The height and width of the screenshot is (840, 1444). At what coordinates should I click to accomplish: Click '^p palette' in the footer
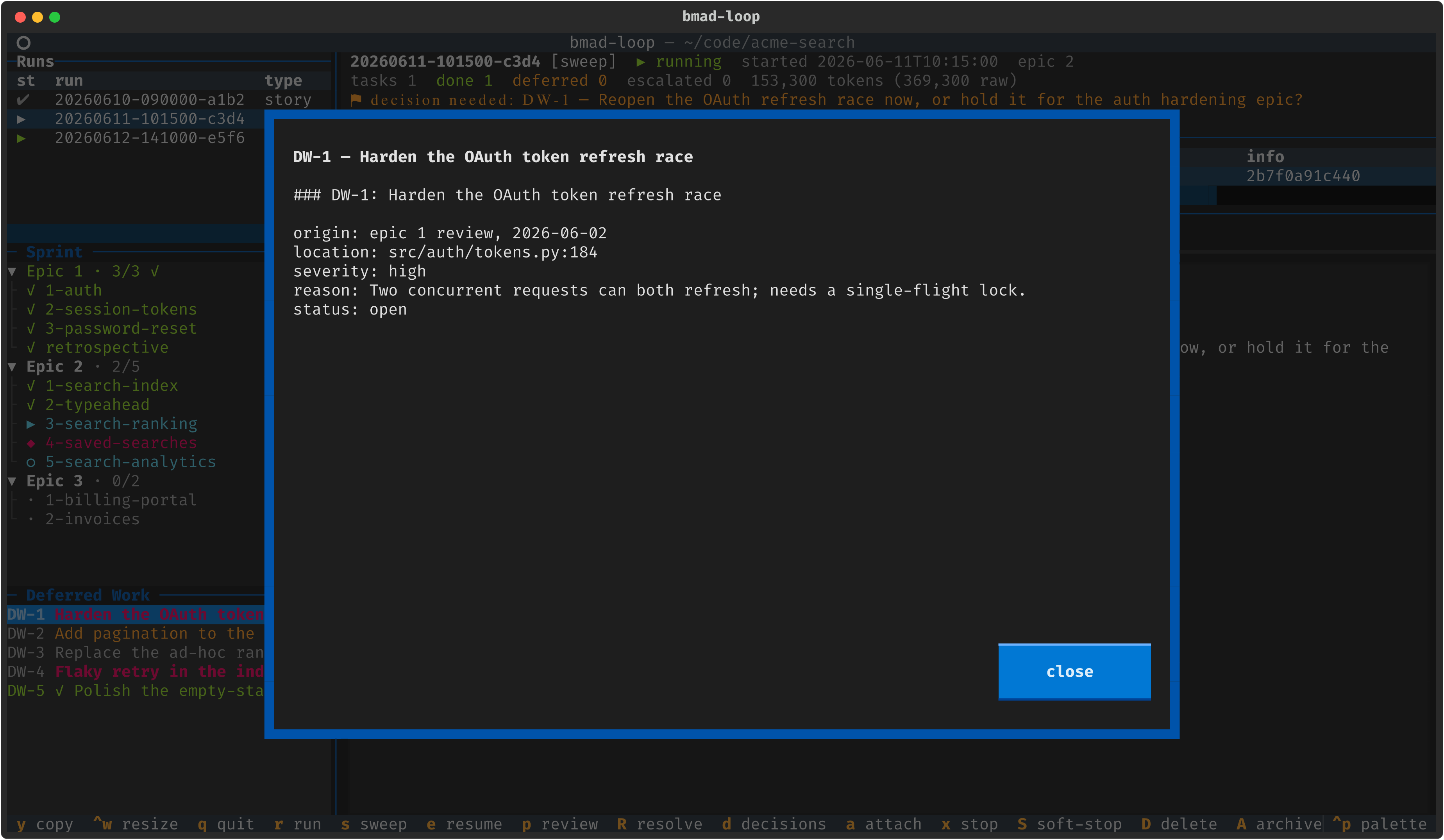point(1379,824)
